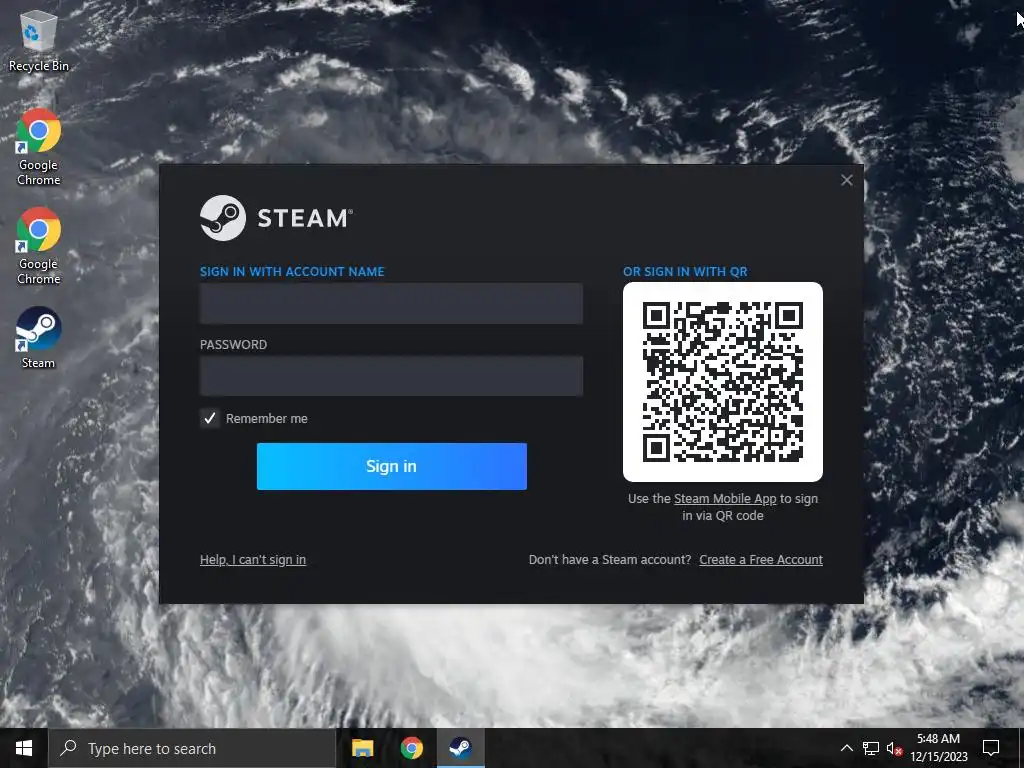Click the taskbar search box
This screenshot has height=768, width=1024.
click(192, 748)
